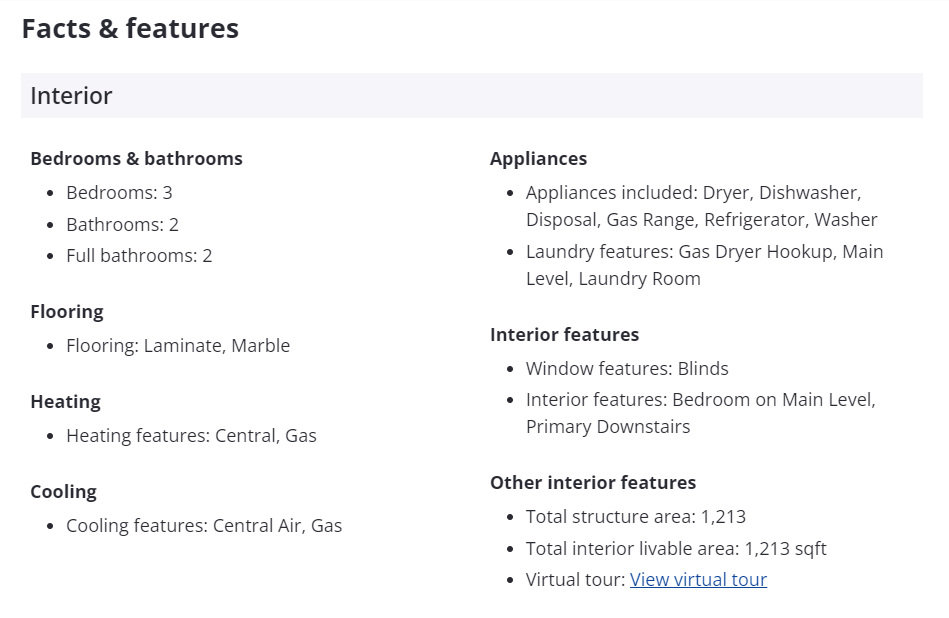Select the Full bathrooms: 2 entry
949x618 pixels.
click(x=139, y=255)
